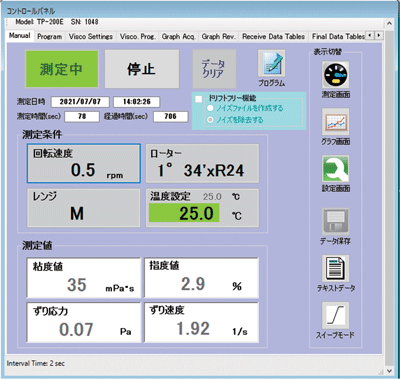Open テキストデータ document icon

coord(336,269)
